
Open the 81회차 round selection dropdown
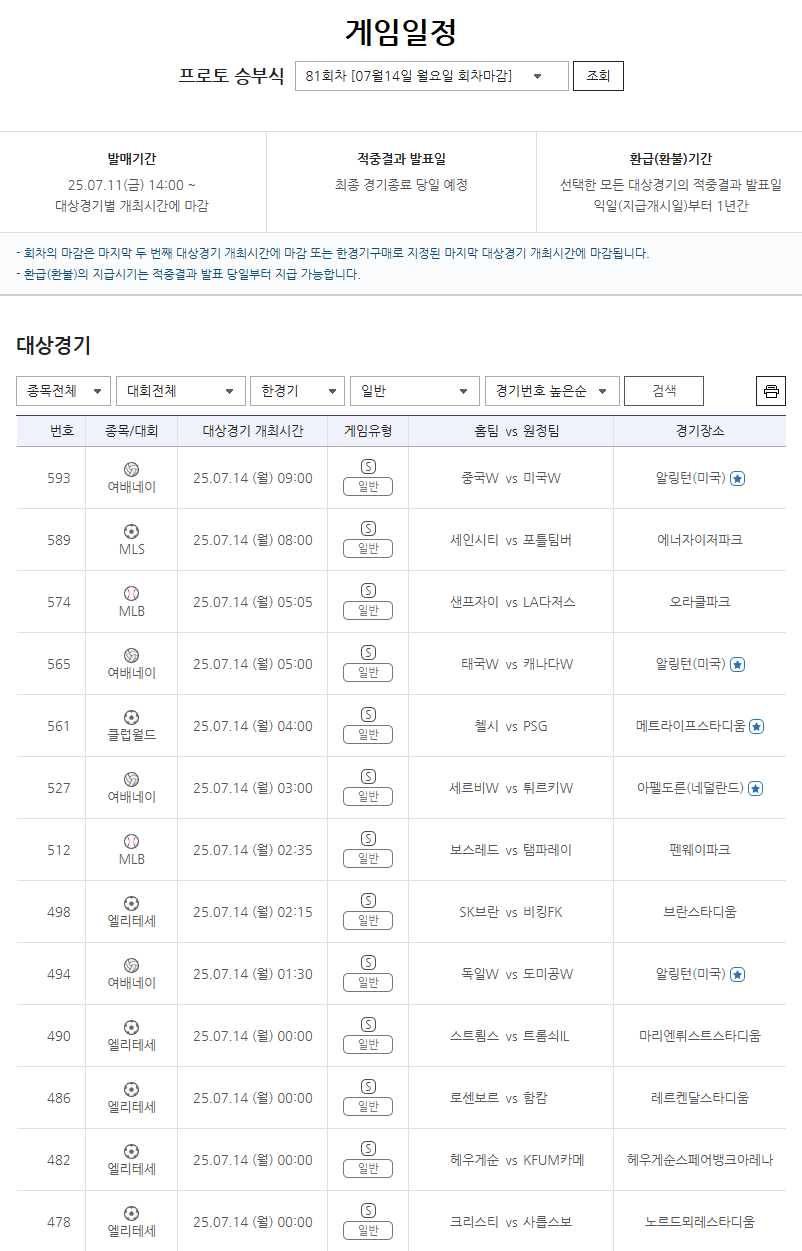431,76
